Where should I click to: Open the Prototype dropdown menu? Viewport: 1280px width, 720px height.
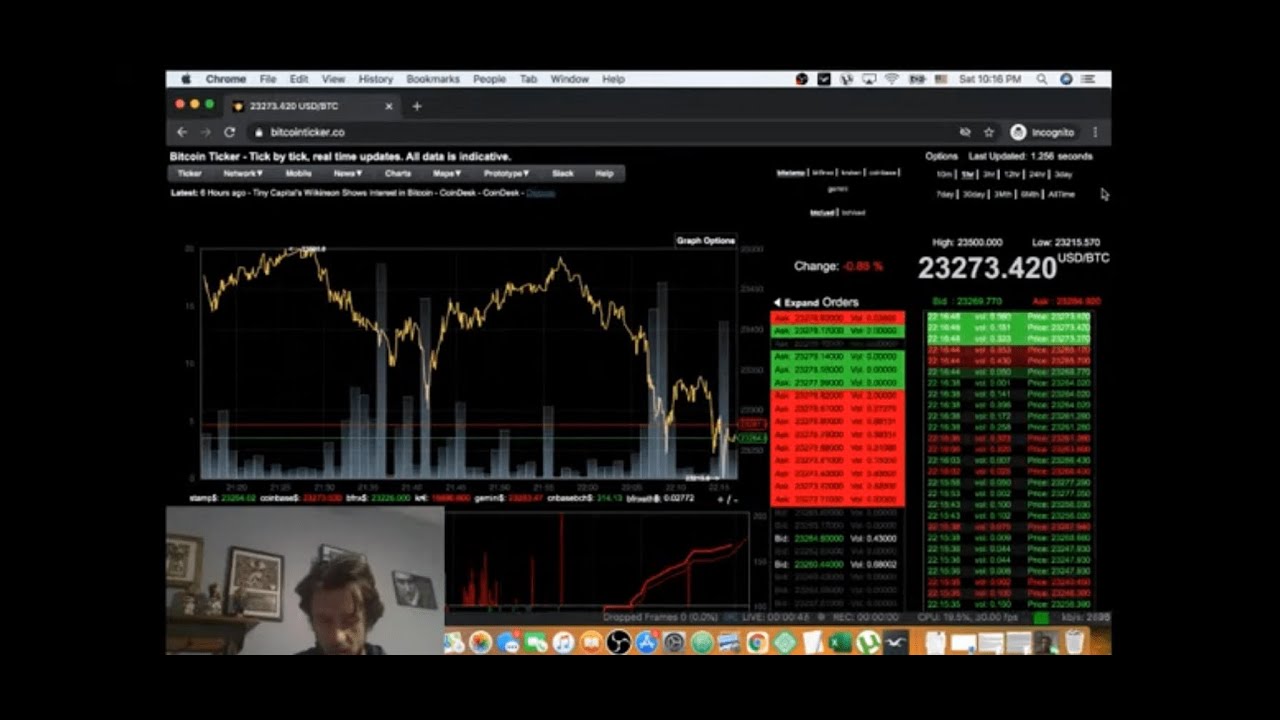(506, 173)
